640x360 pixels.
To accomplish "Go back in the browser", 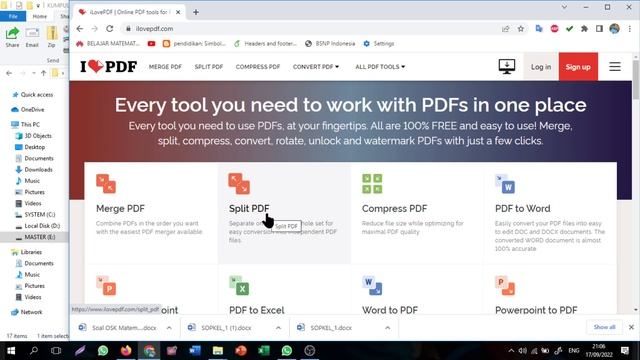I will pyautogui.click(x=80, y=29).
